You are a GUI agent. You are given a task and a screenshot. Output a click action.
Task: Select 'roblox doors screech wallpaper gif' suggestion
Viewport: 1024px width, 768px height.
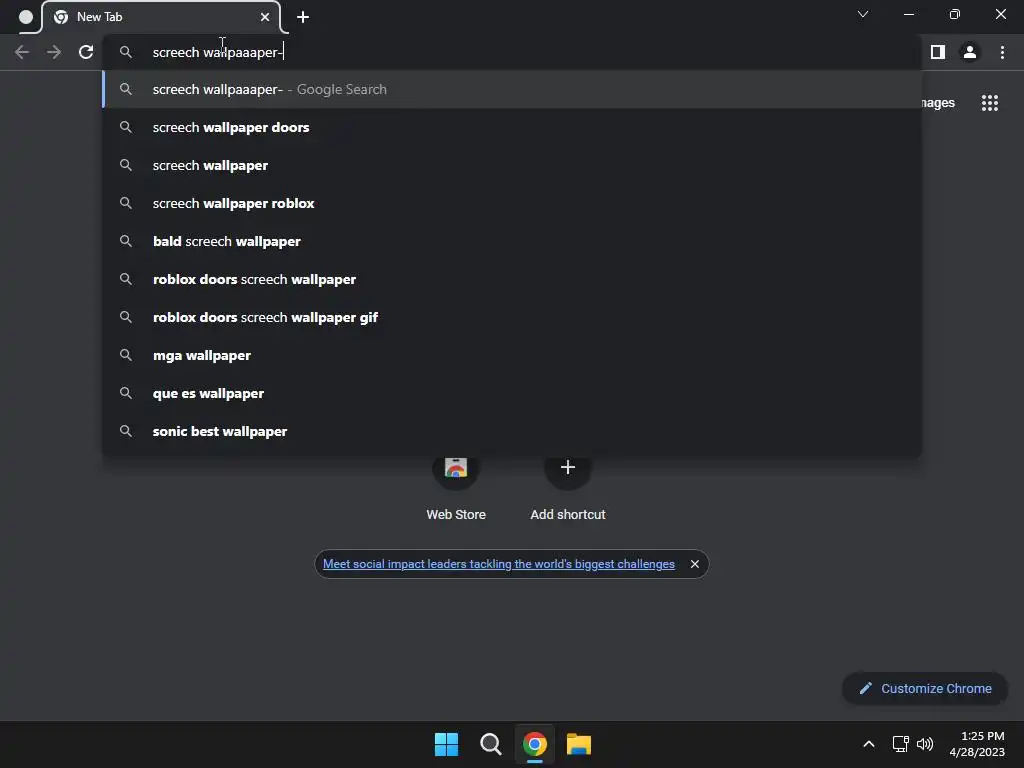(512, 317)
